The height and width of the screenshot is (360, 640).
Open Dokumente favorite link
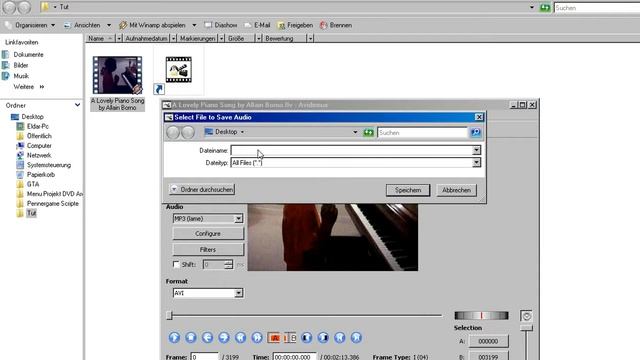pos(28,54)
